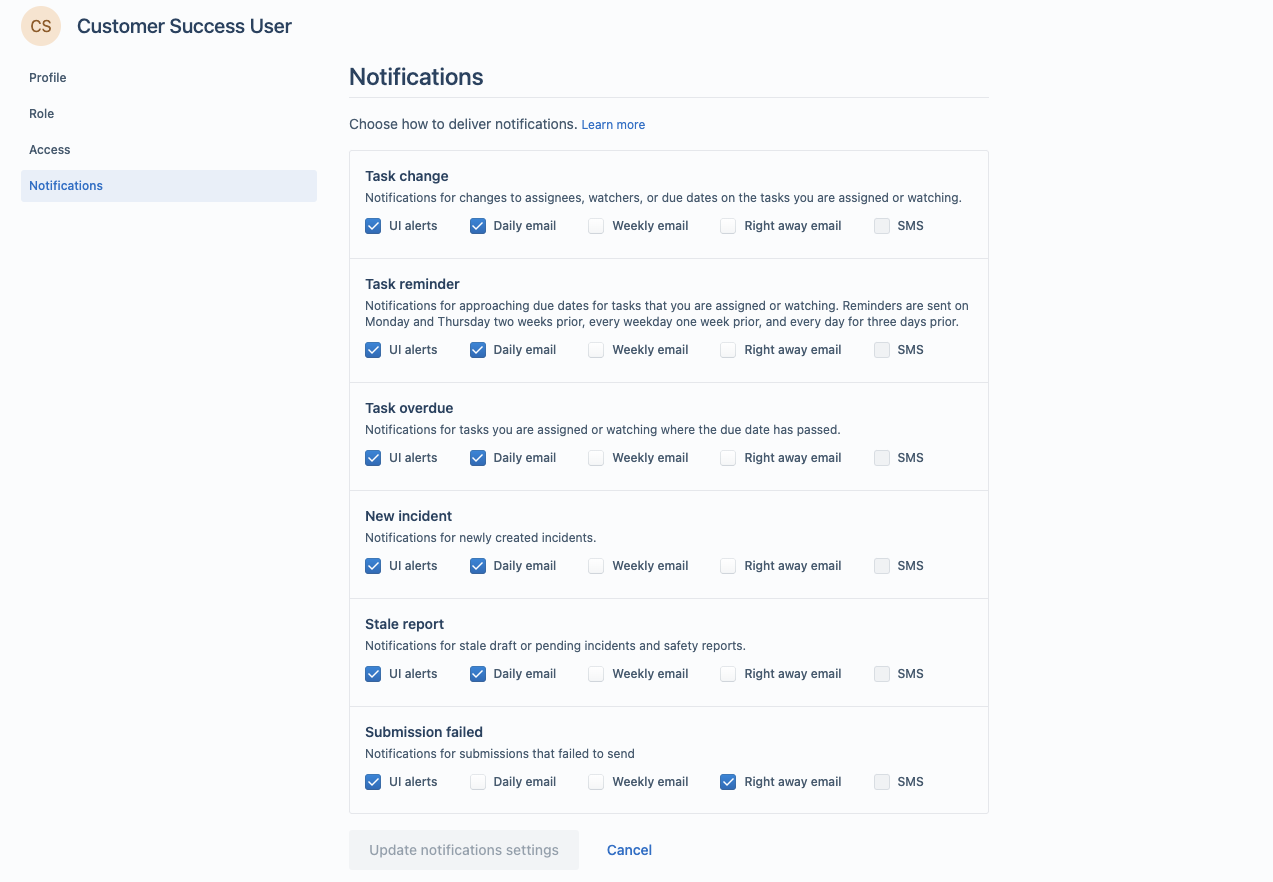Screen dimensions: 1273x882
Task: Click the Task overdue section title
Action: [x=409, y=408]
